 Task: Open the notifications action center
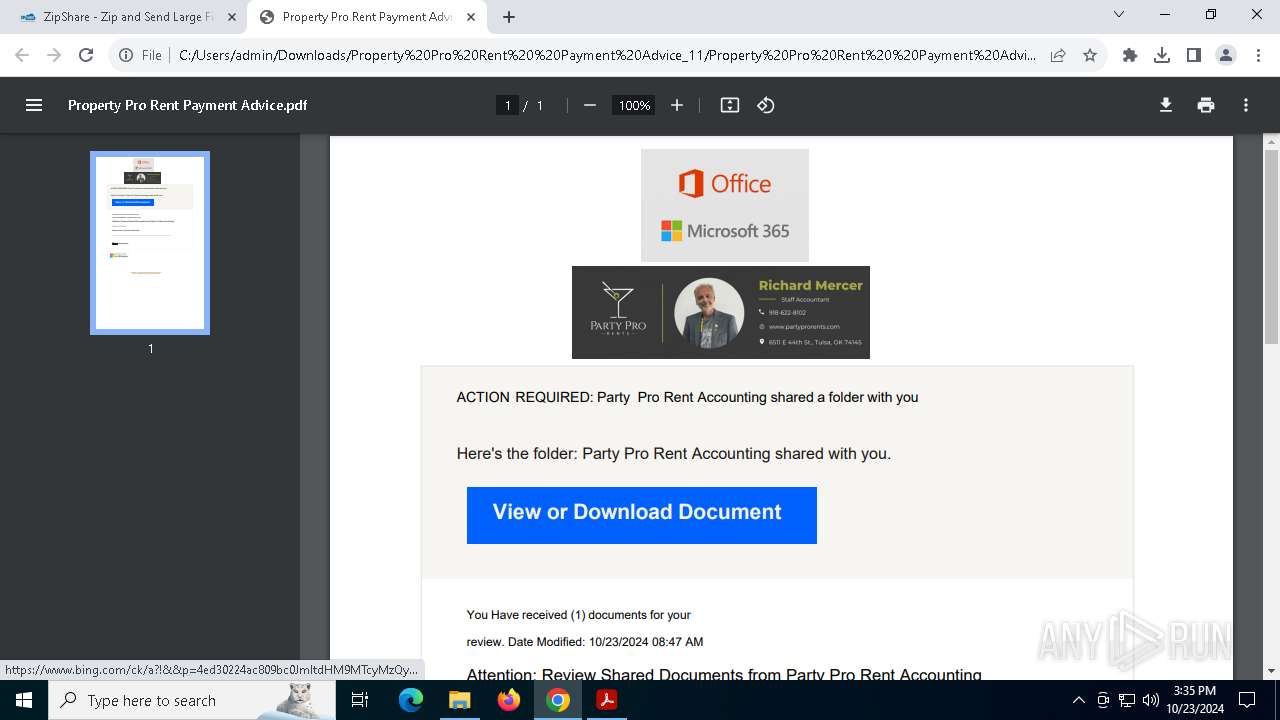pyautogui.click(x=1247, y=700)
